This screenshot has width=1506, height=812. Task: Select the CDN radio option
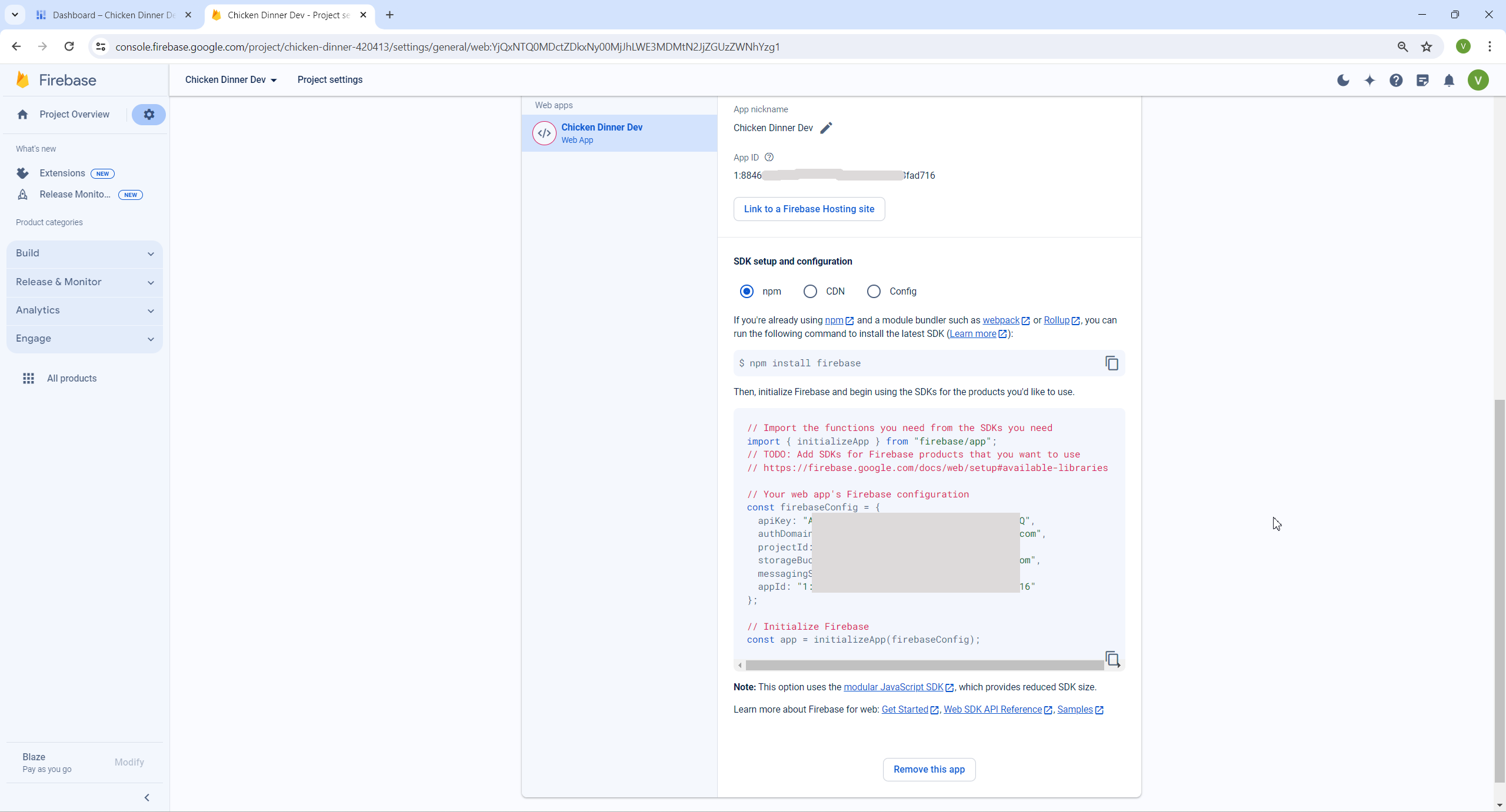click(x=810, y=292)
